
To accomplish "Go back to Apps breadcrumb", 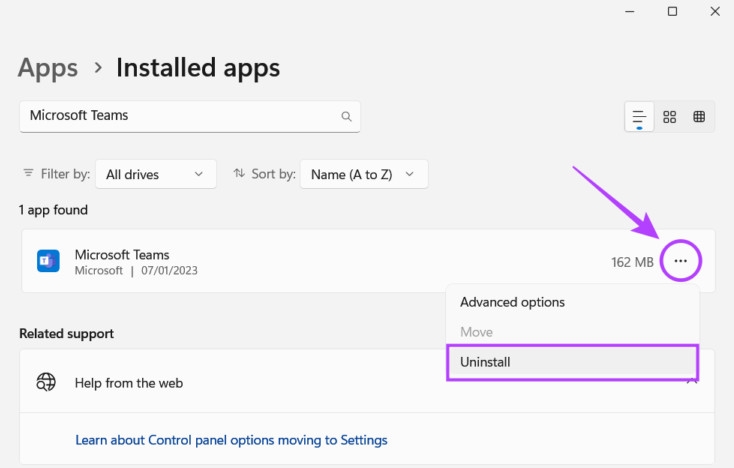I will 48,68.
